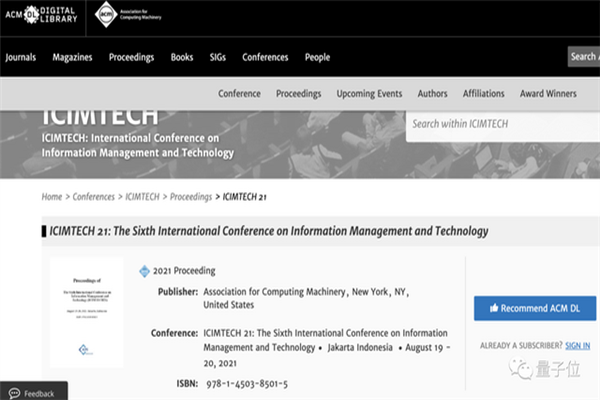600x400 pixels.
Task: Click the Association for Computing Machinery logo
Action: point(128,15)
